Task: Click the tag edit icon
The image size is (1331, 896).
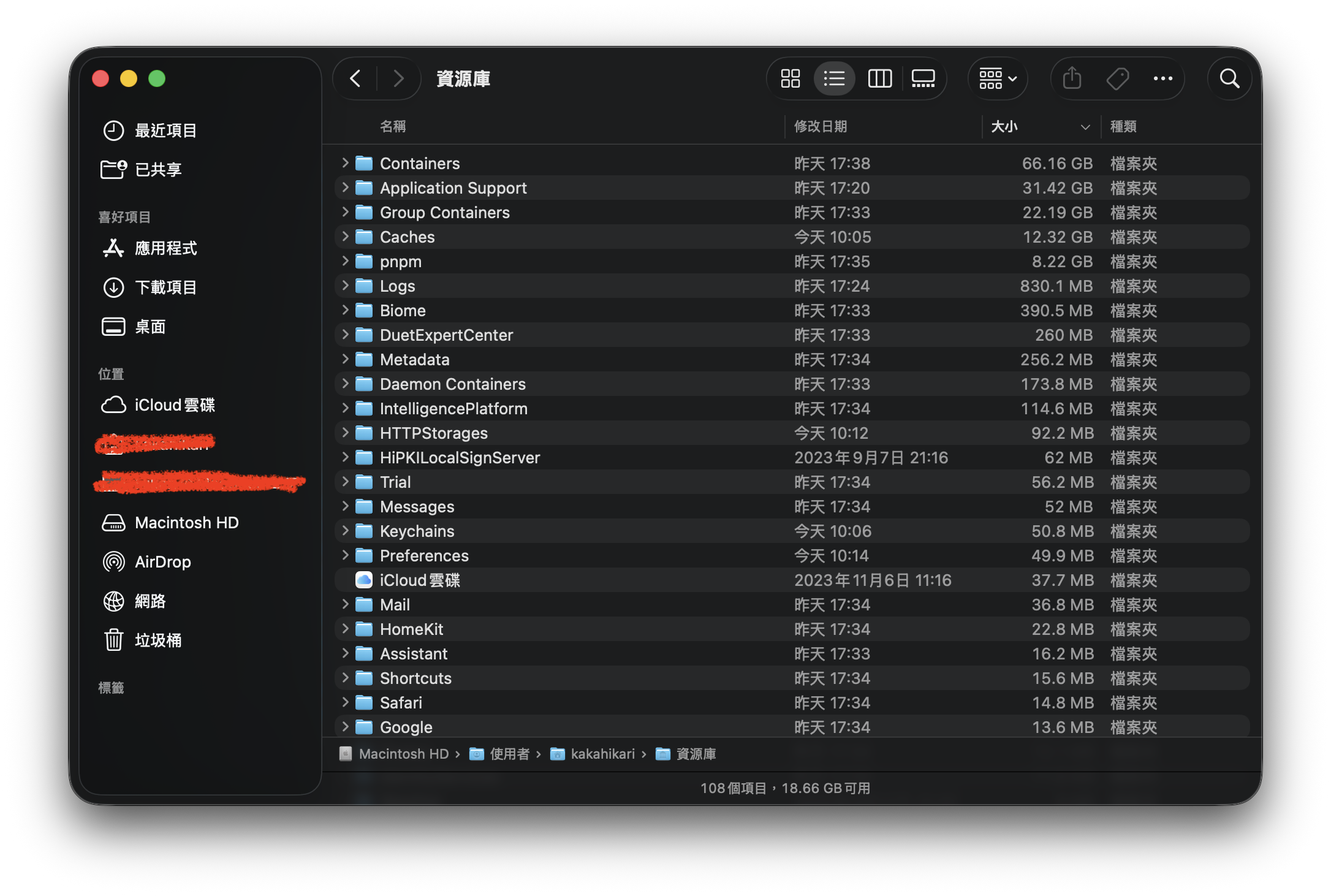Action: click(1117, 78)
